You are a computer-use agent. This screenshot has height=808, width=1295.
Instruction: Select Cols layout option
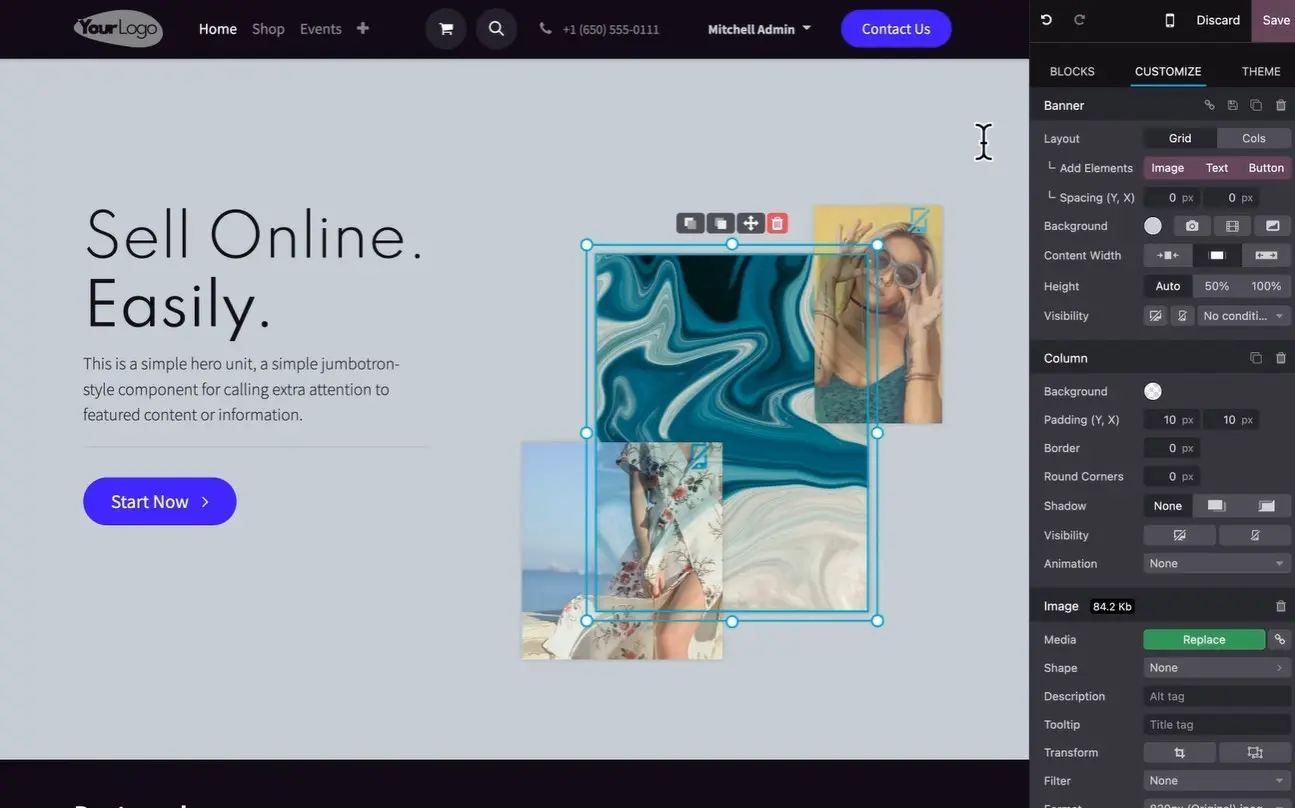point(1254,138)
